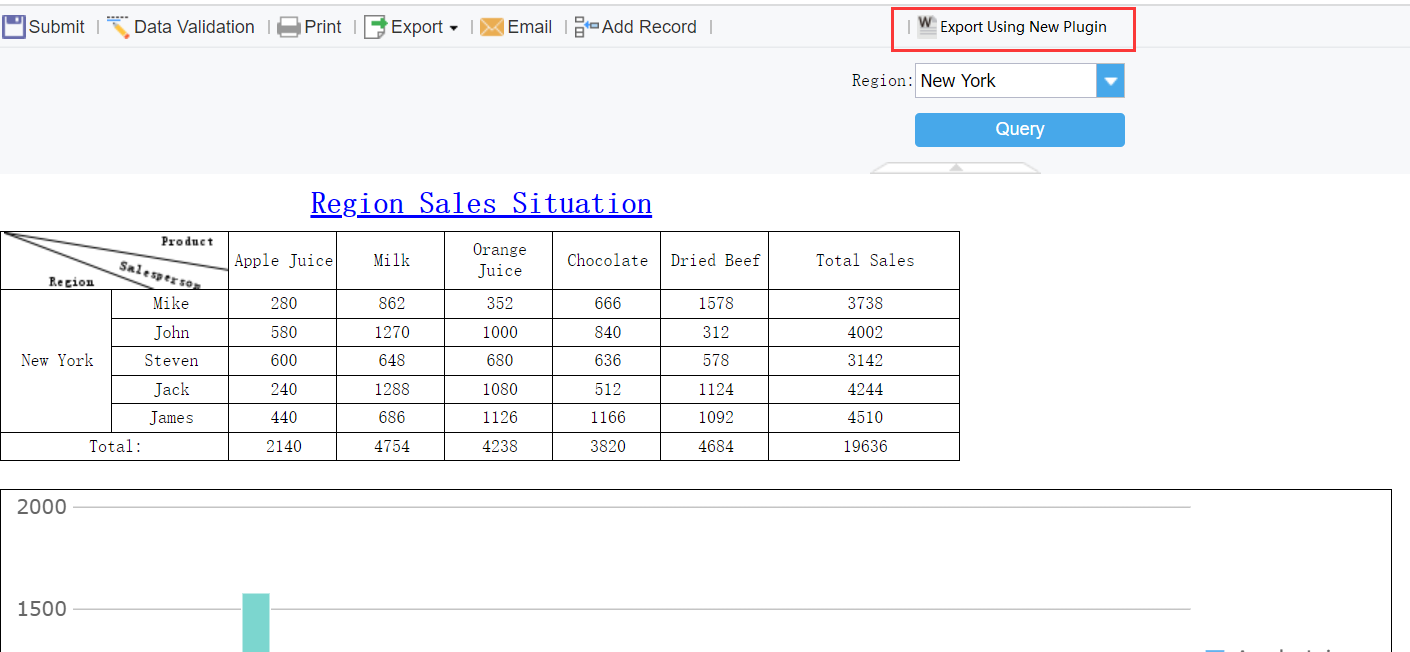Select salesperson John cell
1410x652 pixels.
pyautogui.click(x=170, y=333)
